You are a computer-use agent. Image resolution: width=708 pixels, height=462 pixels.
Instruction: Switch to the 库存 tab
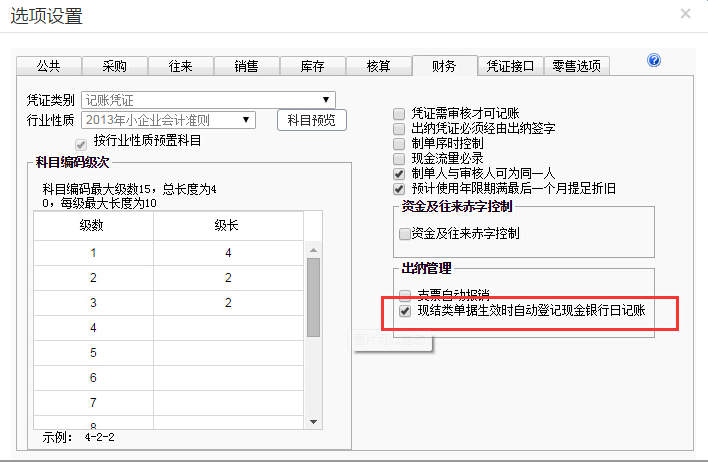pyautogui.click(x=312, y=67)
